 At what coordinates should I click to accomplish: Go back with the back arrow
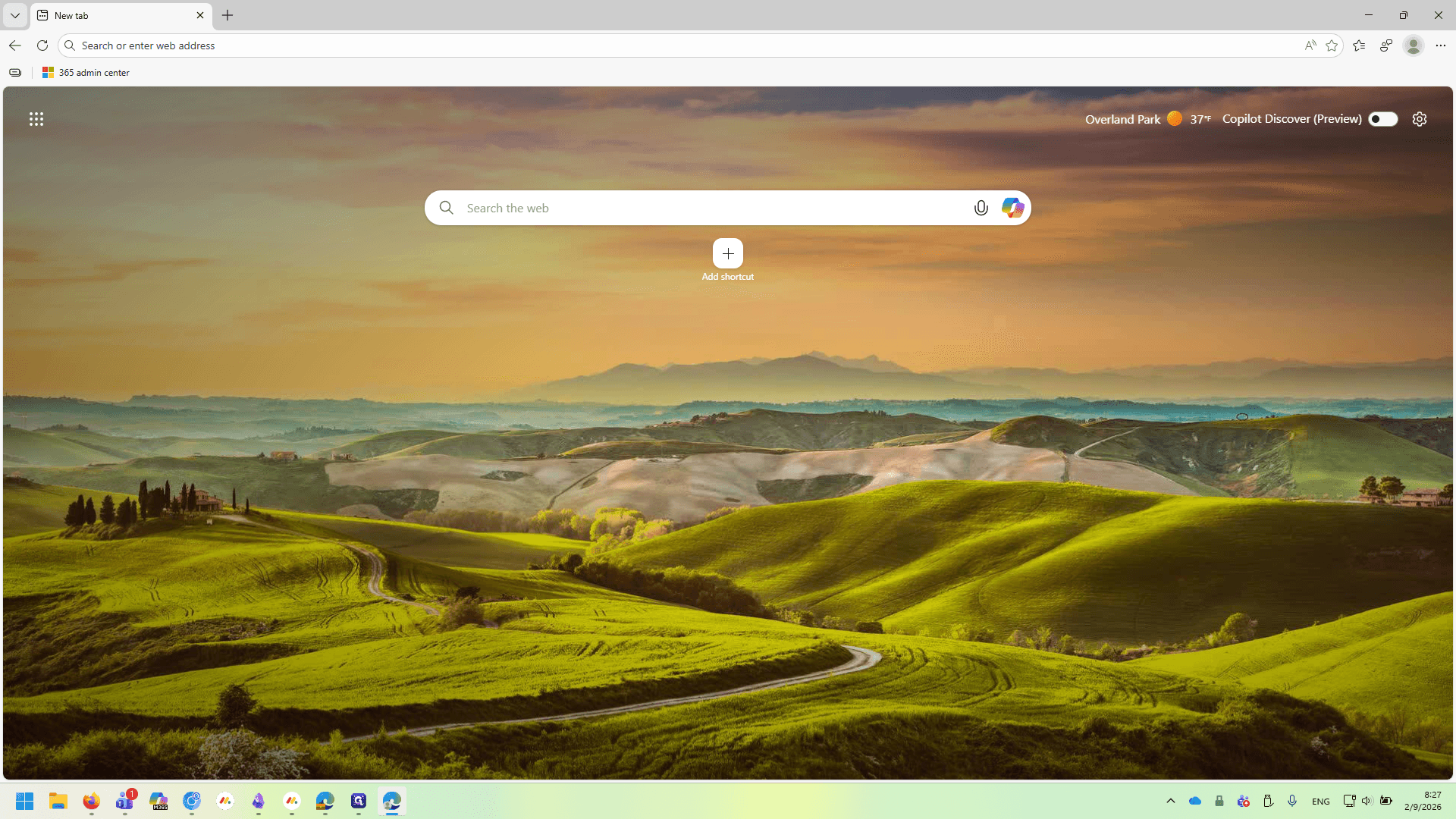(14, 45)
